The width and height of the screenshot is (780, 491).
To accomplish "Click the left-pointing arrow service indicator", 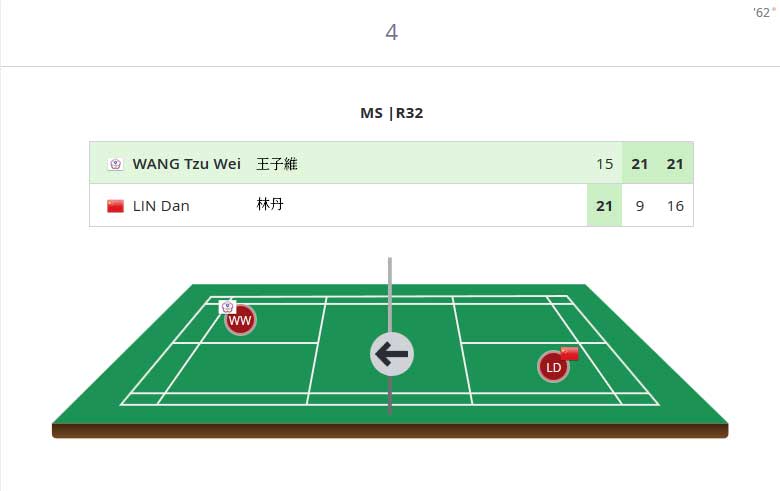I will (391, 354).
